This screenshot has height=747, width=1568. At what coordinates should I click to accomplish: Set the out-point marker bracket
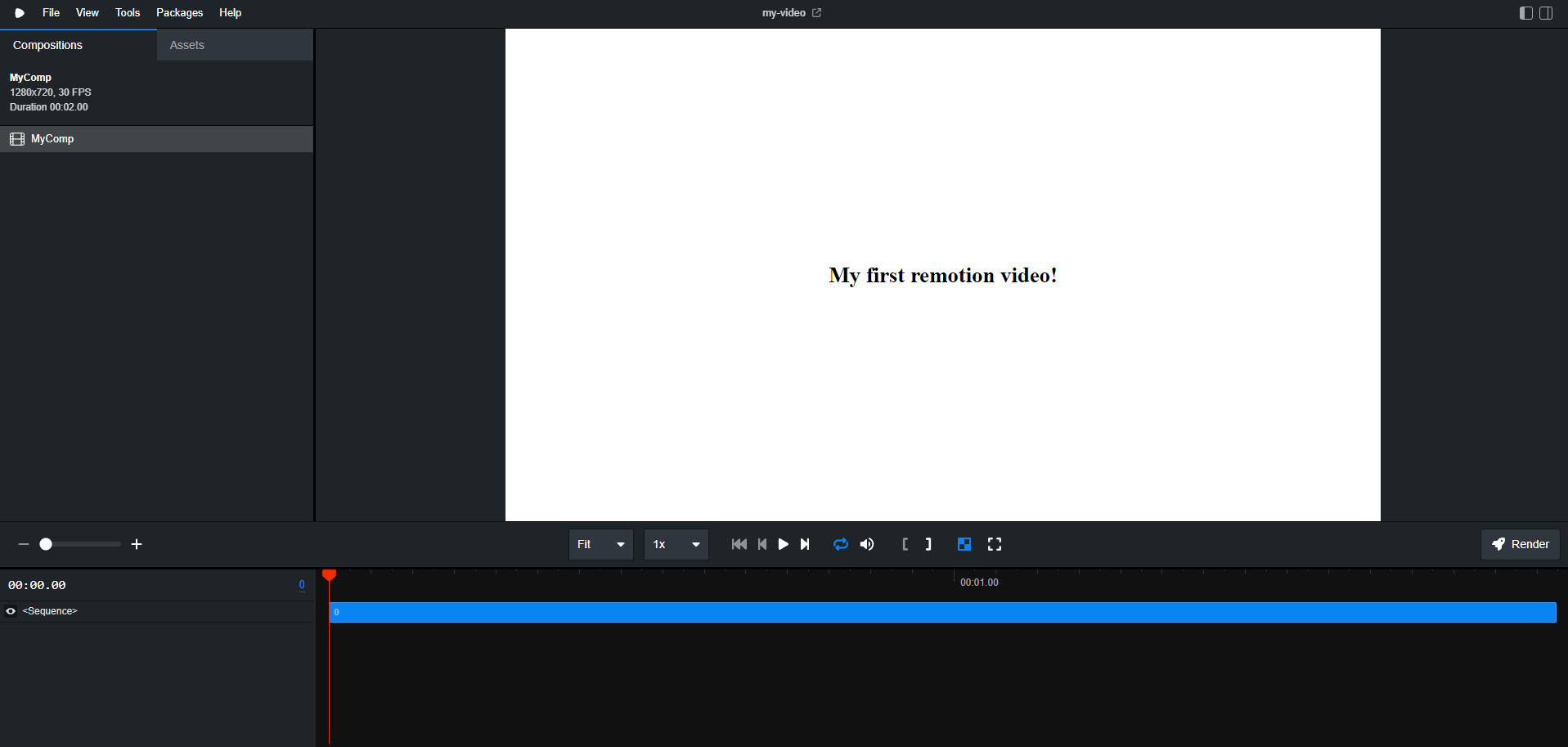point(928,544)
